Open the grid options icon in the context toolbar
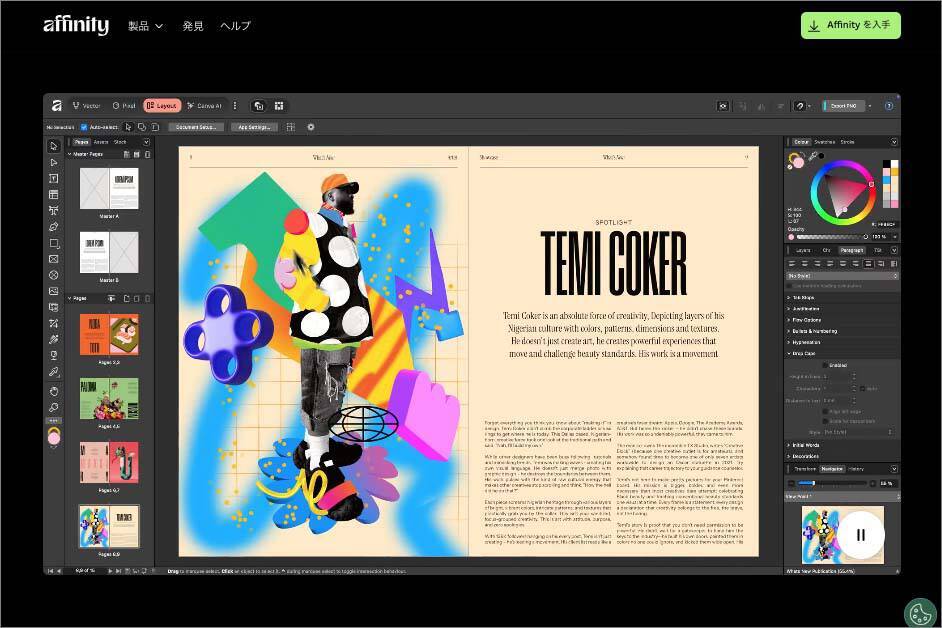942x628 pixels. pos(288,126)
